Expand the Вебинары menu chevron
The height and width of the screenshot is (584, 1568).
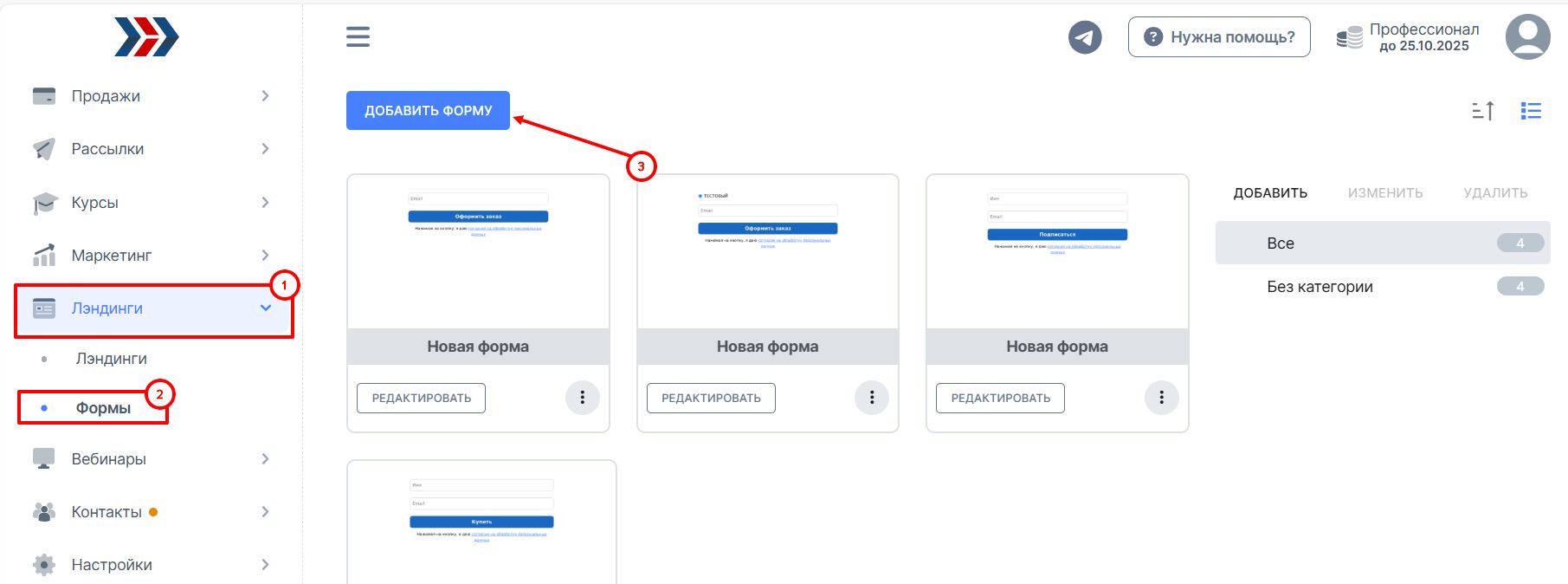coord(265,459)
